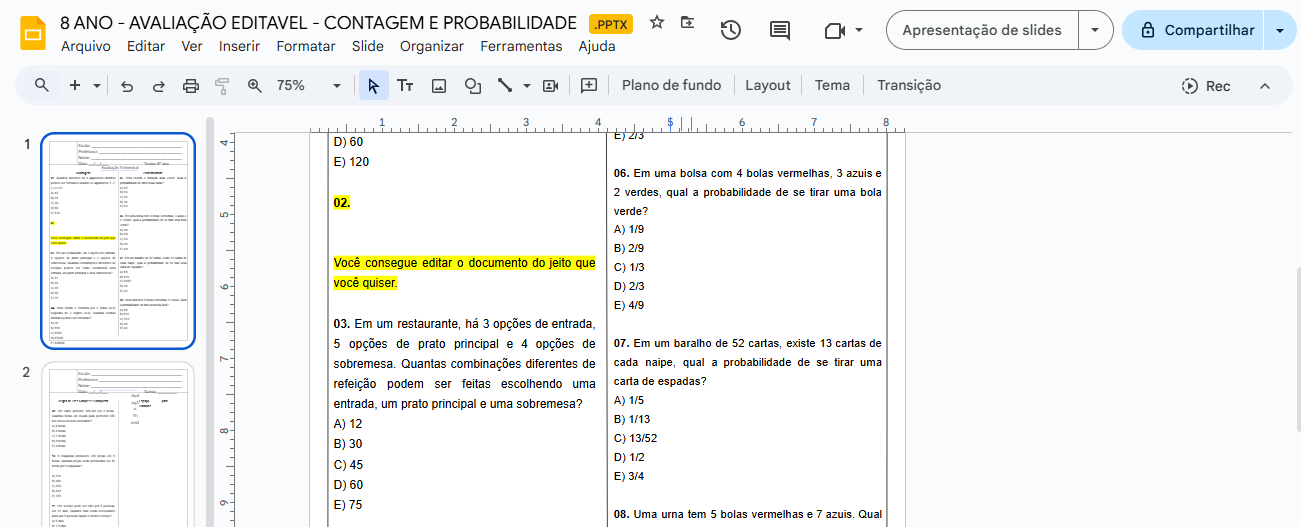
Task: Click answer 'C) 13/52'
Action: [x=635, y=438]
